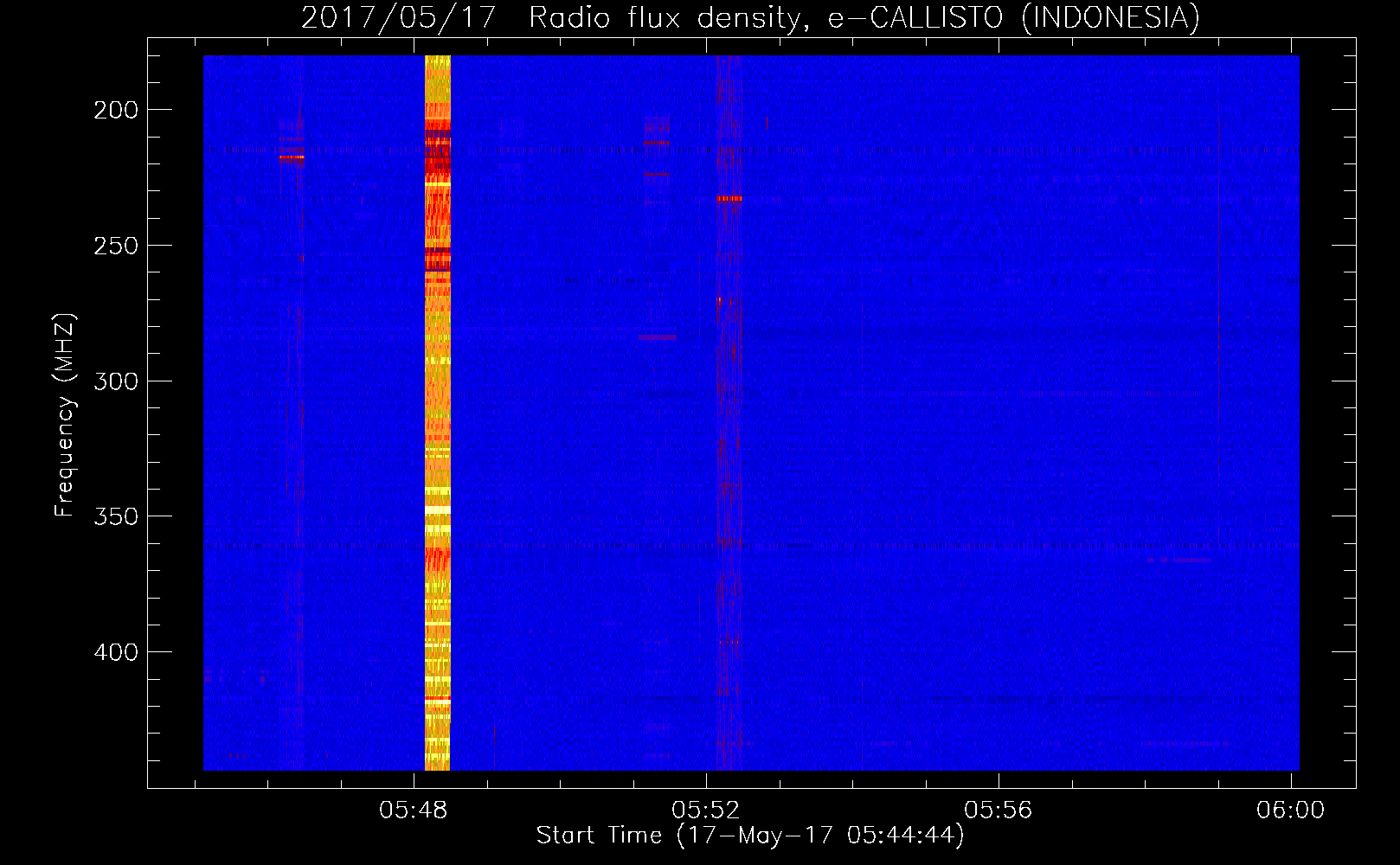Click the 'Start Time (17-May-17 05:44:44)' label
This screenshot has width=1400, height=865.
tap(750, 836)
